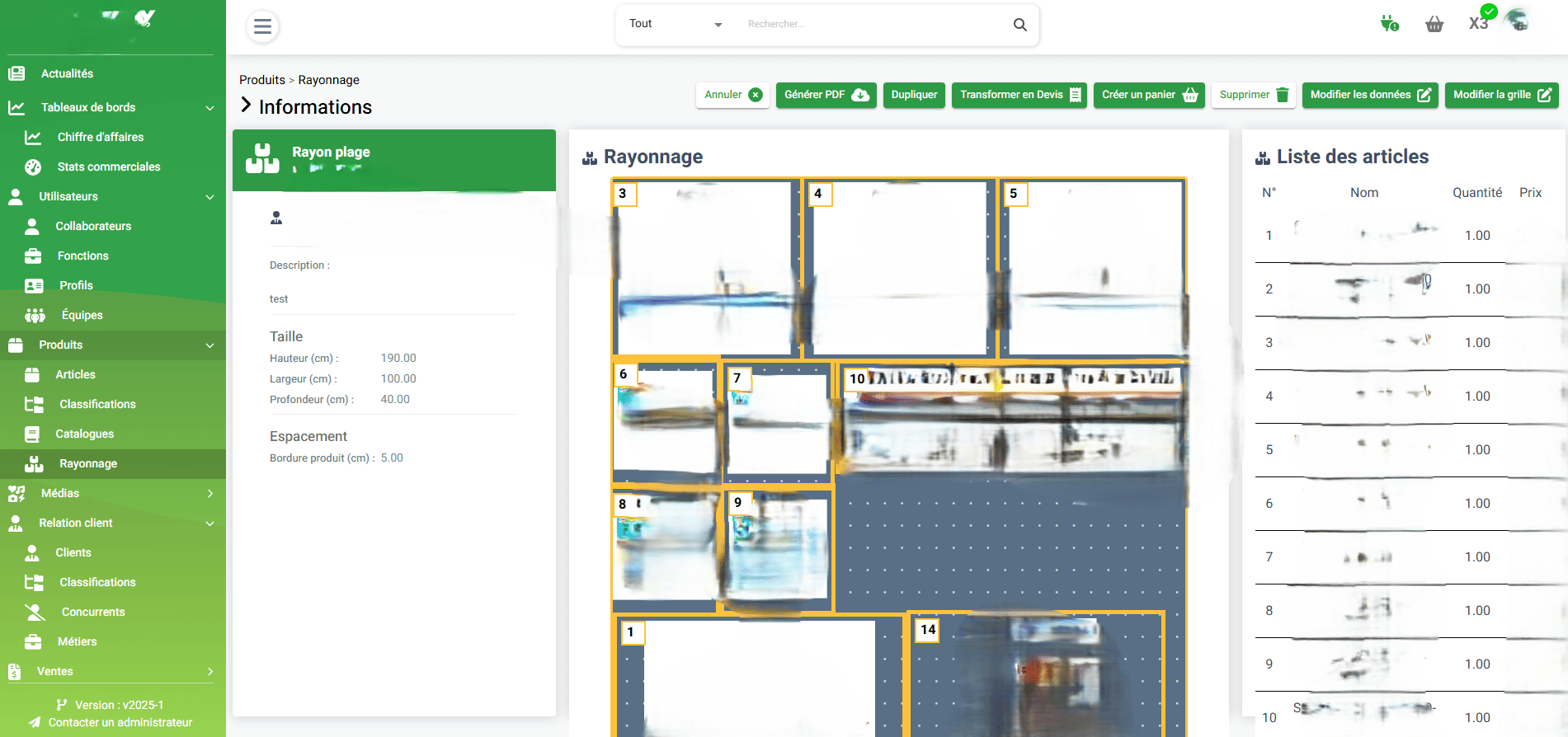Viewport: 1568px width, 737px height.
Task: Click the Dupliquer button
Action: pyautogui.click(x=914, y=95)
